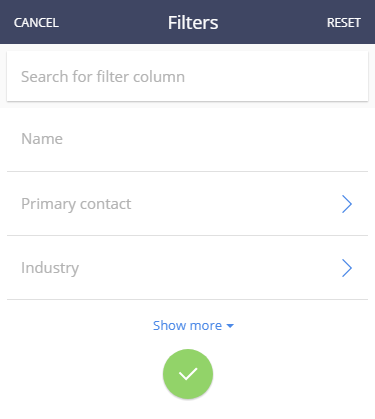Click the Industry chevron arrow
The image size is (375, 419).
347,268
